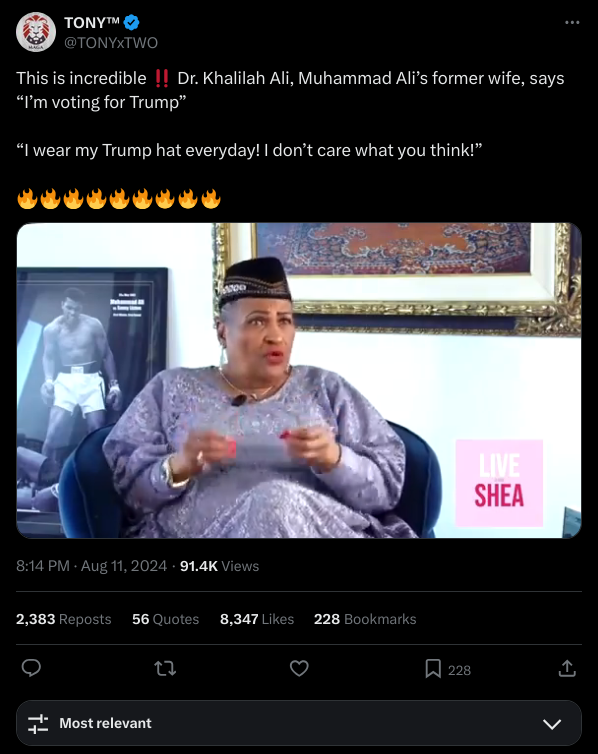Click the lion MAGA profile avatar
Image resolution: width=598 pixels, height=754 pixels.
(36, 32)
